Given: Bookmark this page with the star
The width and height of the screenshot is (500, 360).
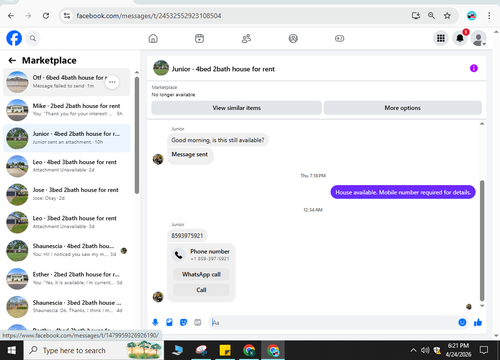Looking at the screenshot, I should 447,16.
